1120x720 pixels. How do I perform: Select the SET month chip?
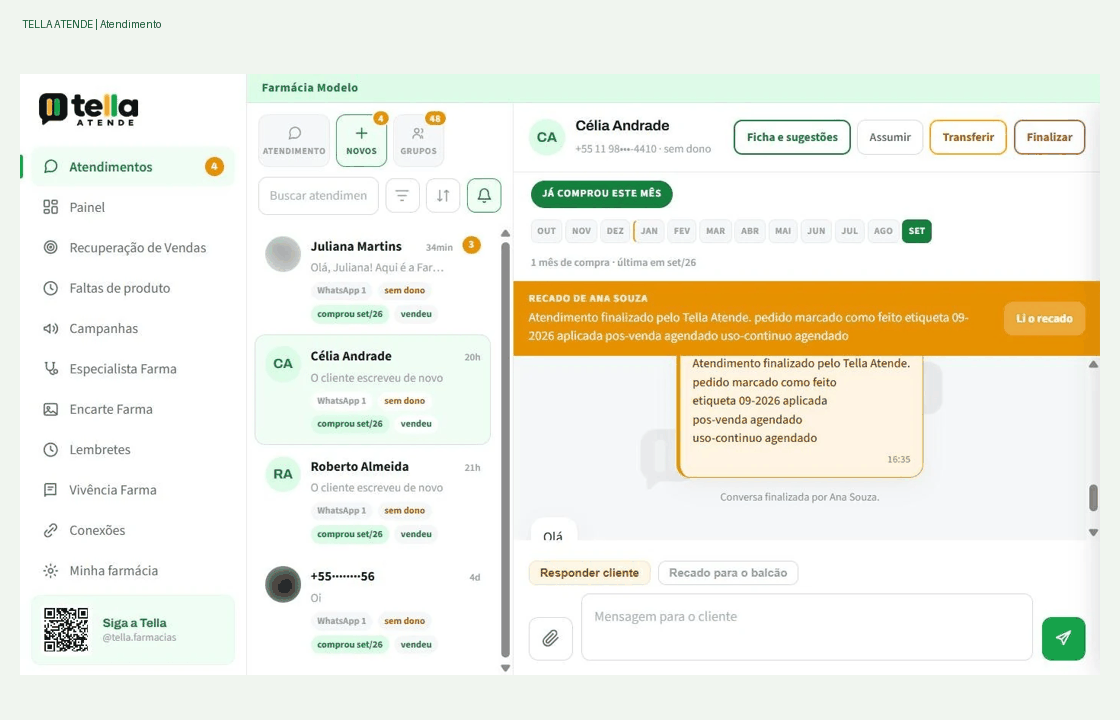tap(916, 231)
